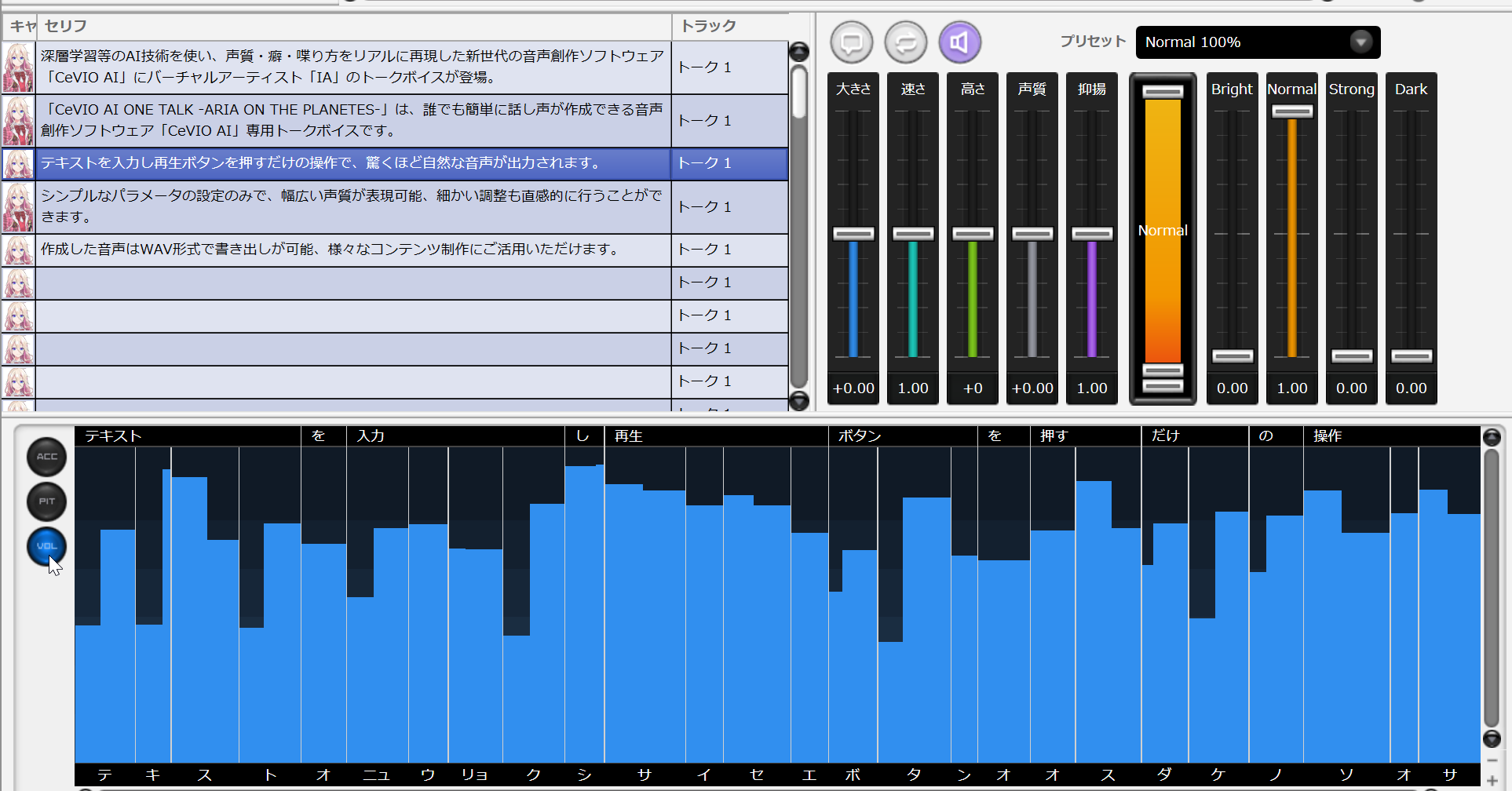Click the だけ word segment header

tap(1195, 436)
